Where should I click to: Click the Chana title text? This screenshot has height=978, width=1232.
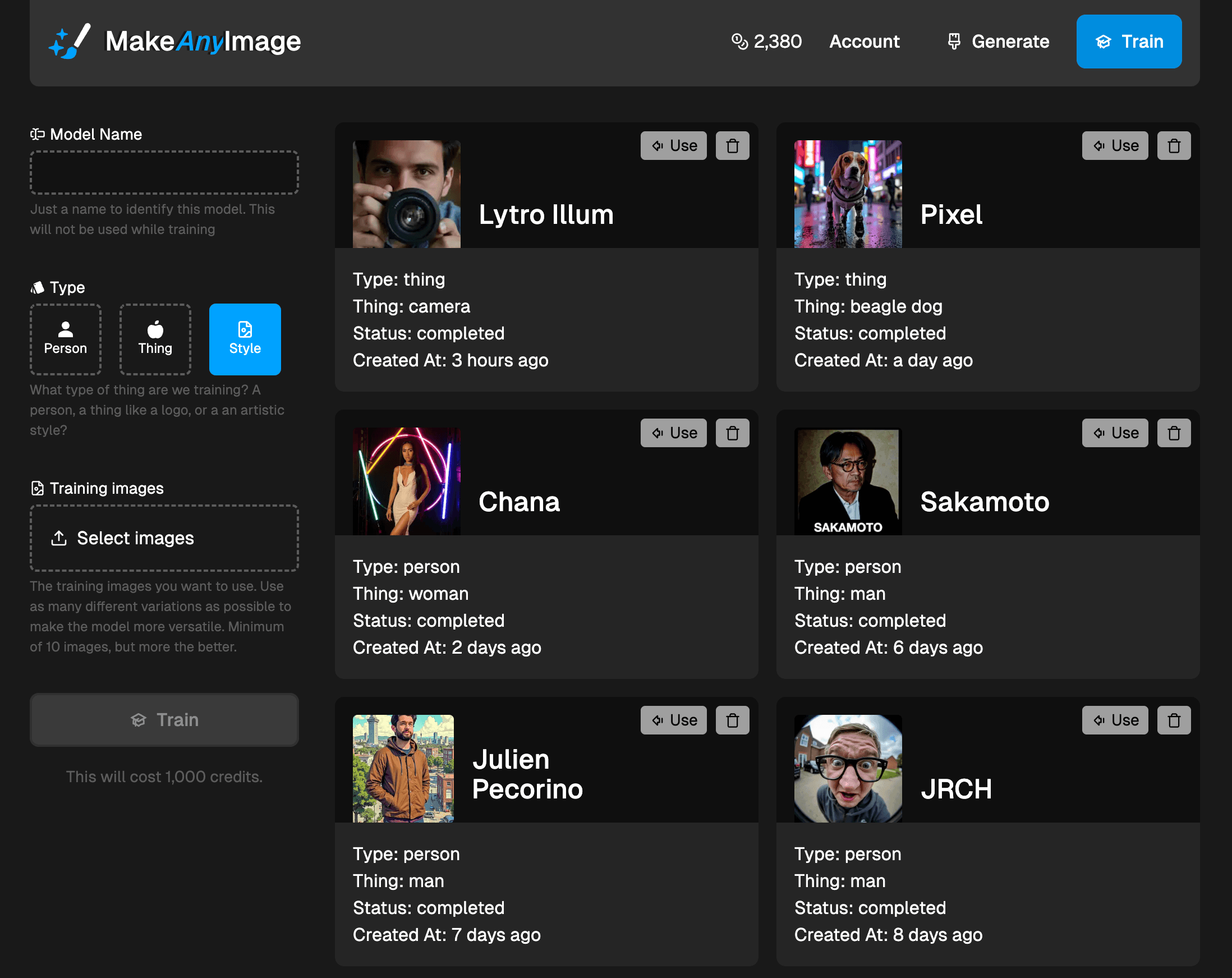click(x=519, y=502)
